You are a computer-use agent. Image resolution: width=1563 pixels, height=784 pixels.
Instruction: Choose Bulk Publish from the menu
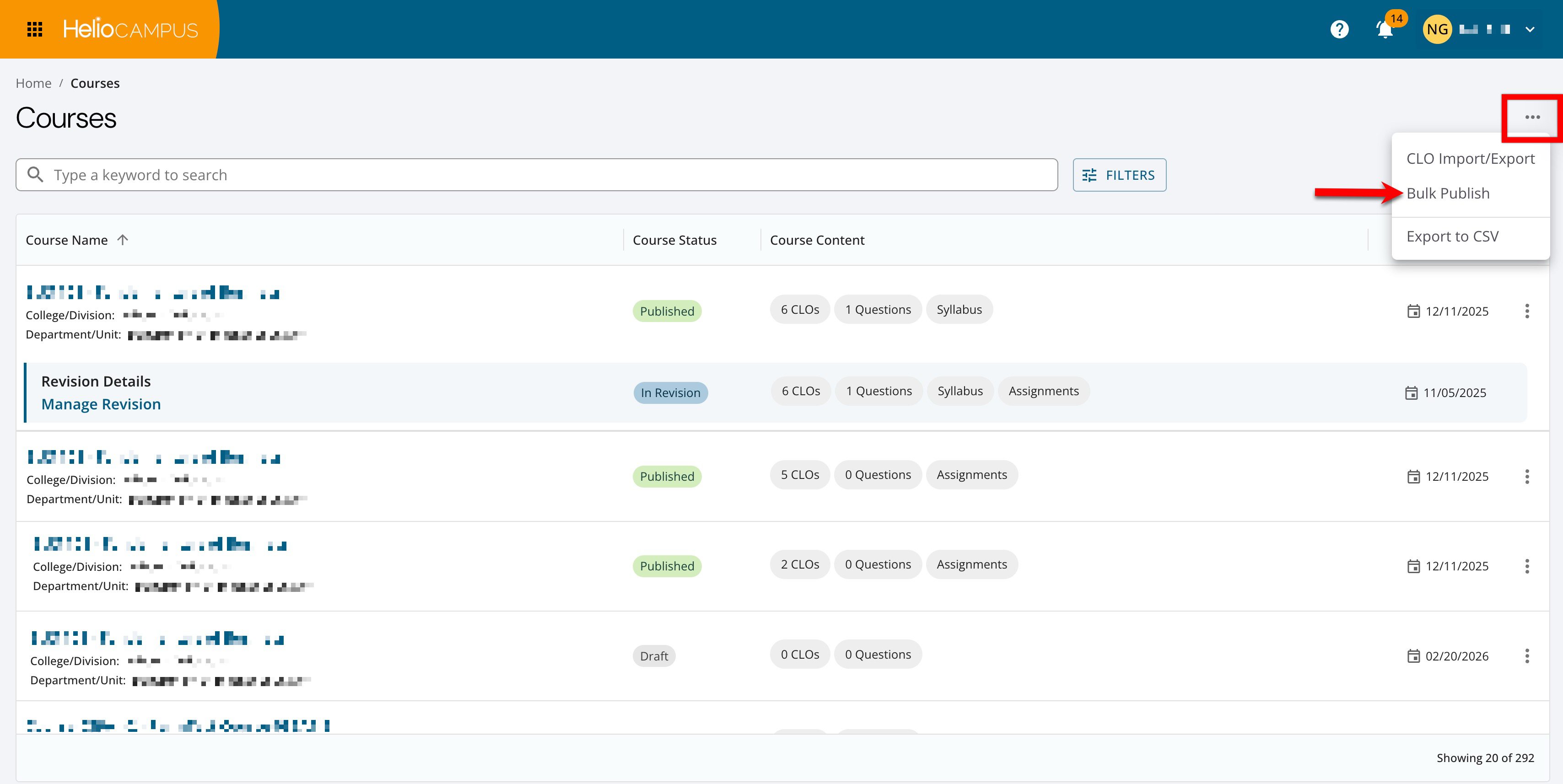[1448, 193]
